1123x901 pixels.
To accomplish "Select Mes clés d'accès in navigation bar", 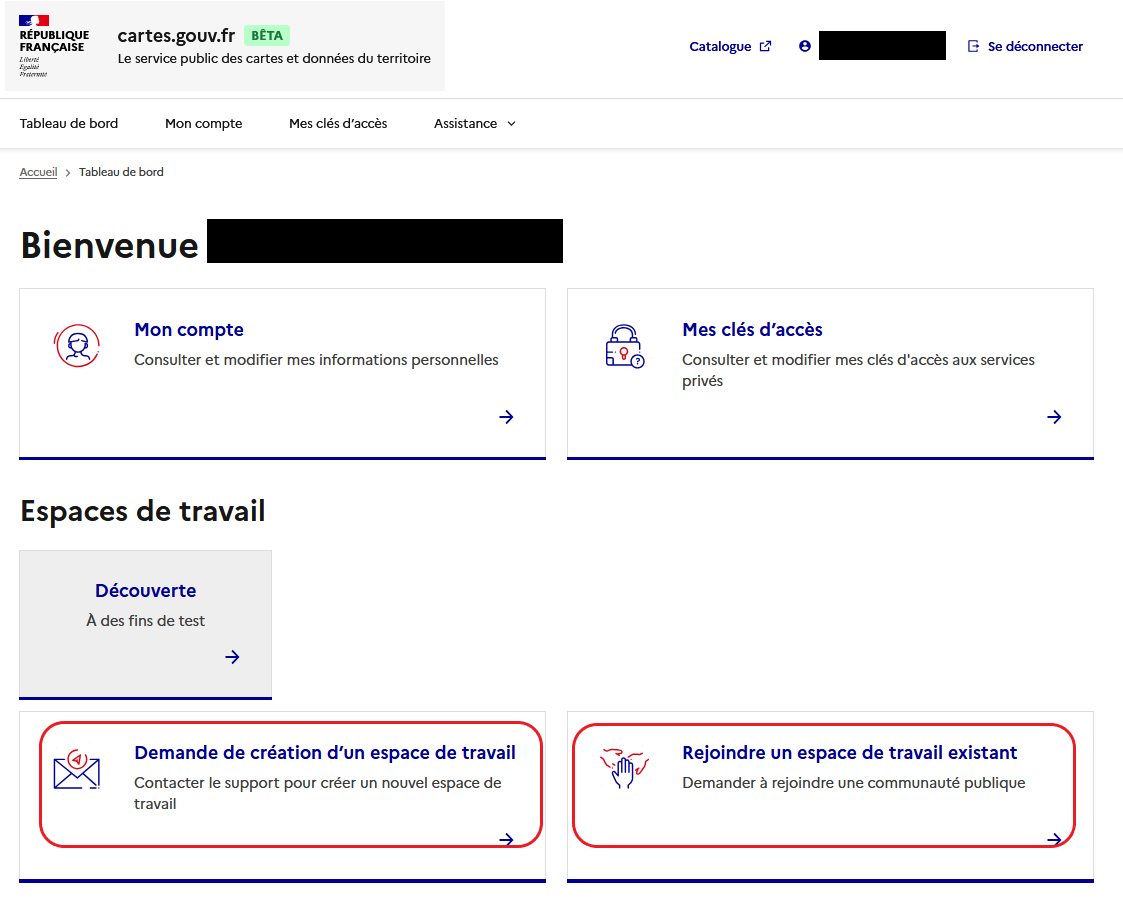I will [x=338, y=124].
